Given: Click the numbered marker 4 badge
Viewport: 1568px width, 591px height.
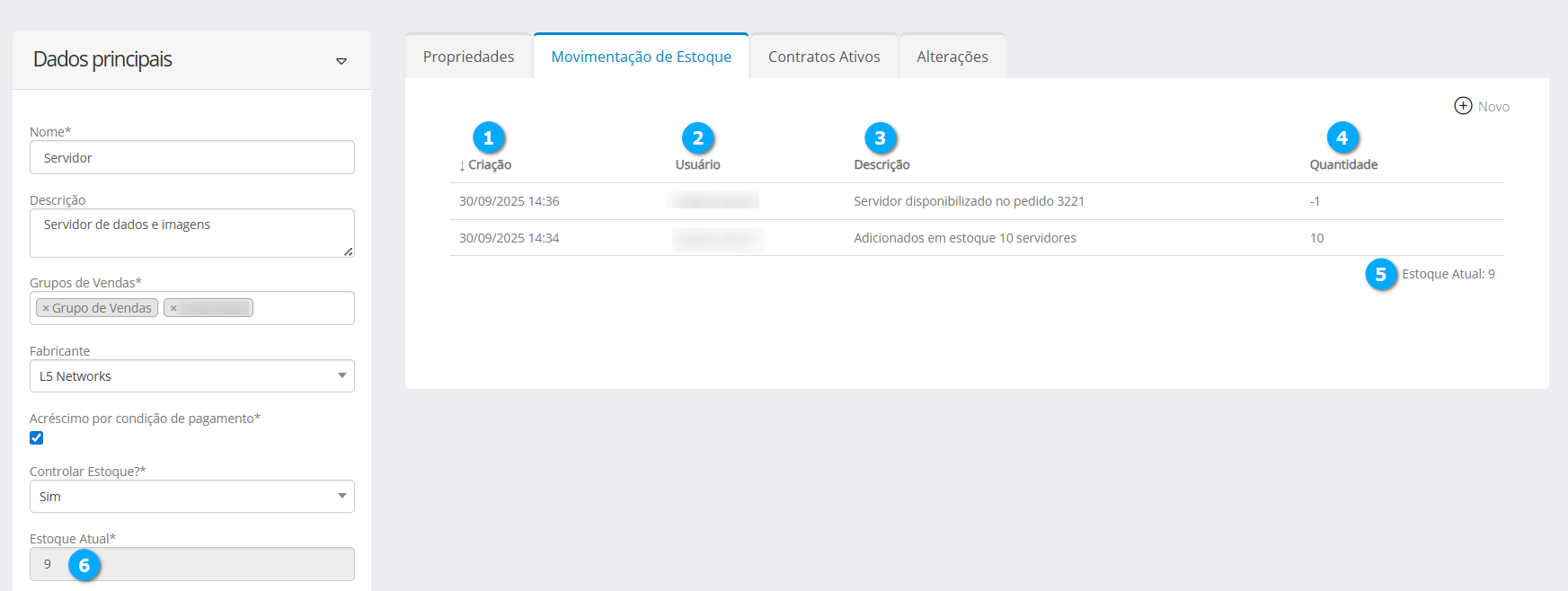Looking at the screenshot, I should click(1342, 137).
